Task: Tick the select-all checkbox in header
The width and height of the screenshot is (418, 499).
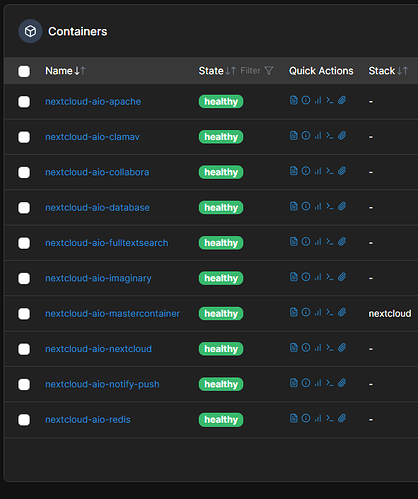Action: [24, 71]
